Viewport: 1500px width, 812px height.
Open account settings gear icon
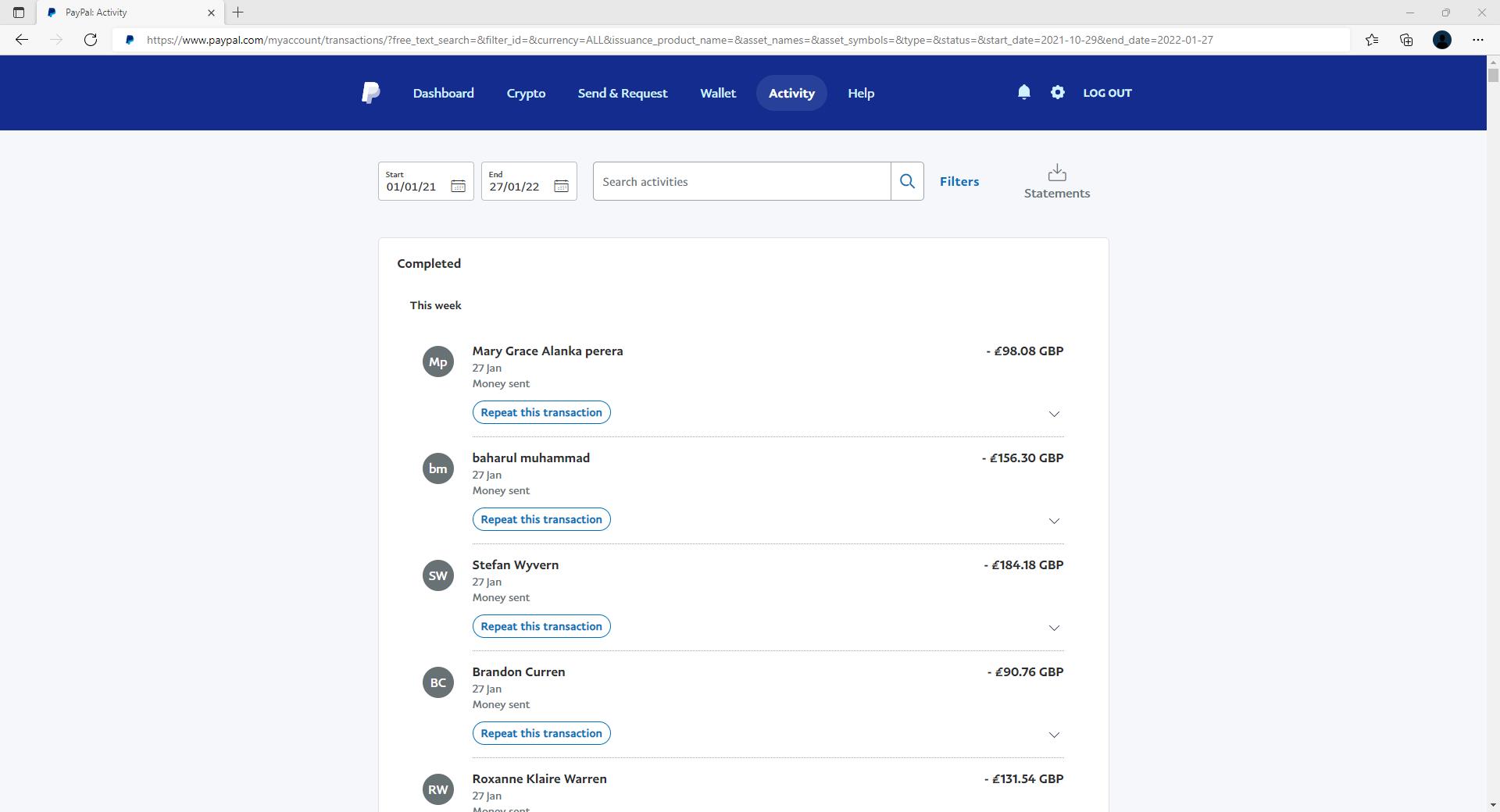click(1057, 92)
